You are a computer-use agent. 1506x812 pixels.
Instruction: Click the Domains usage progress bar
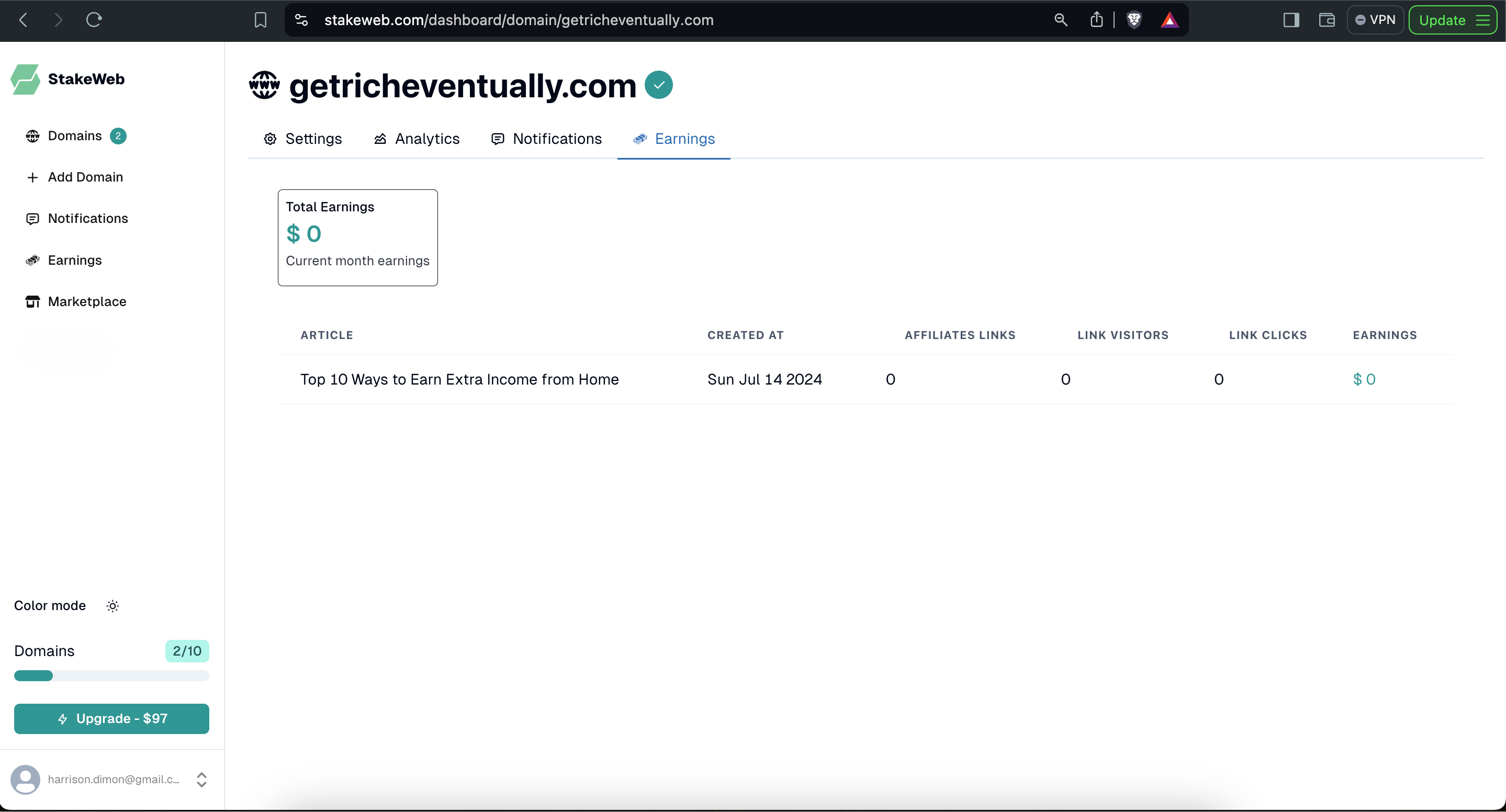coord(111,676)
